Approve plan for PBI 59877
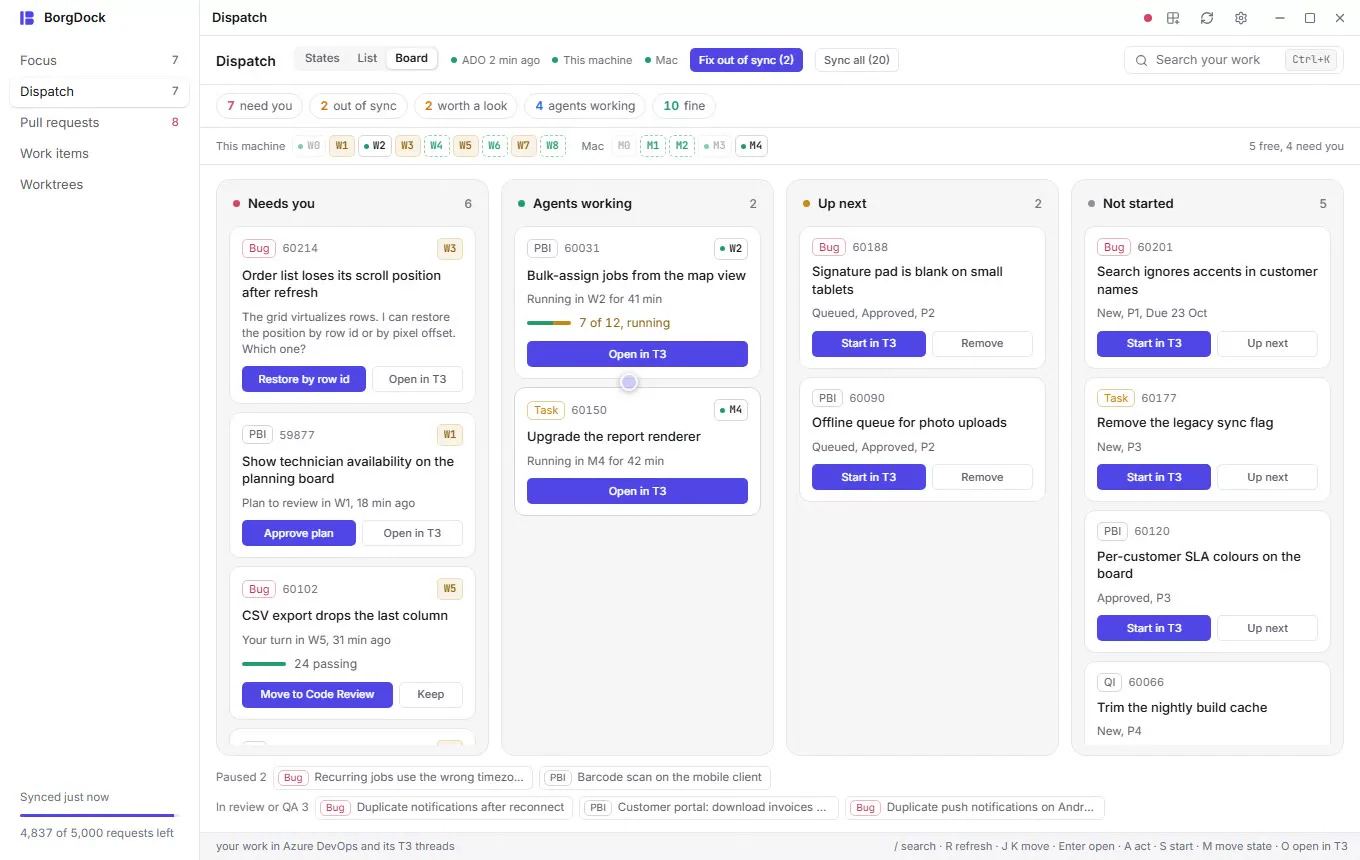 [299, 533]
